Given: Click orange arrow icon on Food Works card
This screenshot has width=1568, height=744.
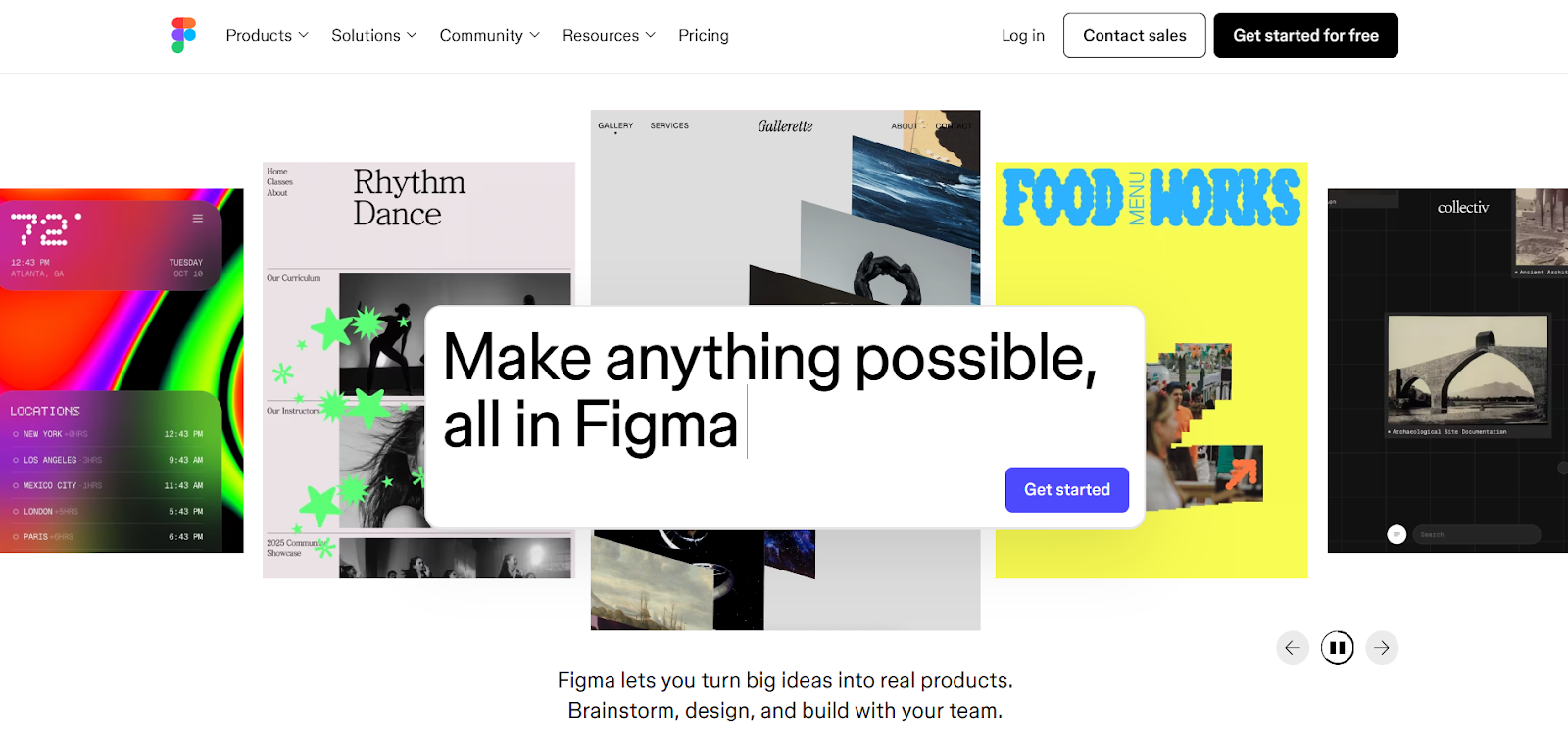Looking at the screenshot, I should click(x=1243, y=473).
